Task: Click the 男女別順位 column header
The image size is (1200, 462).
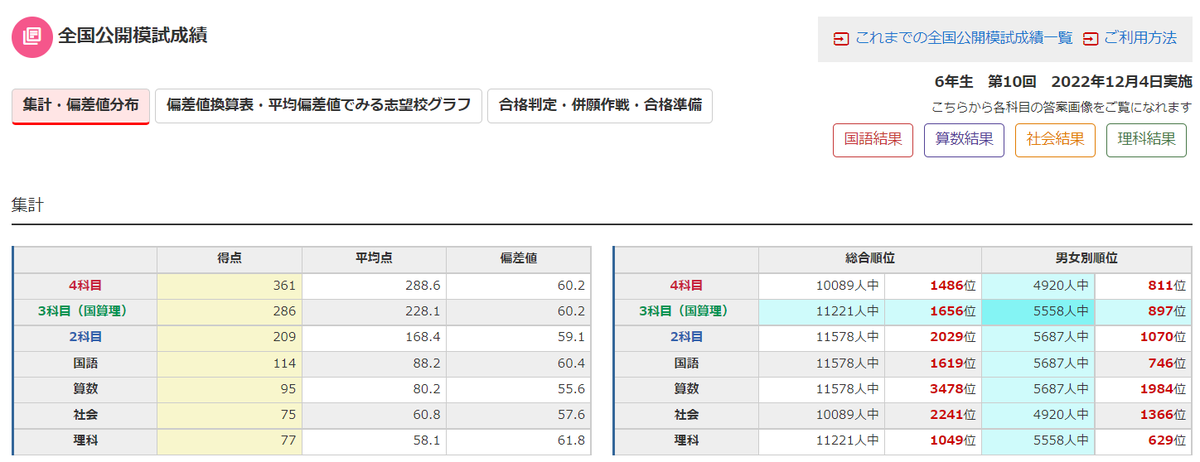Action: [x=1086, y=258]
